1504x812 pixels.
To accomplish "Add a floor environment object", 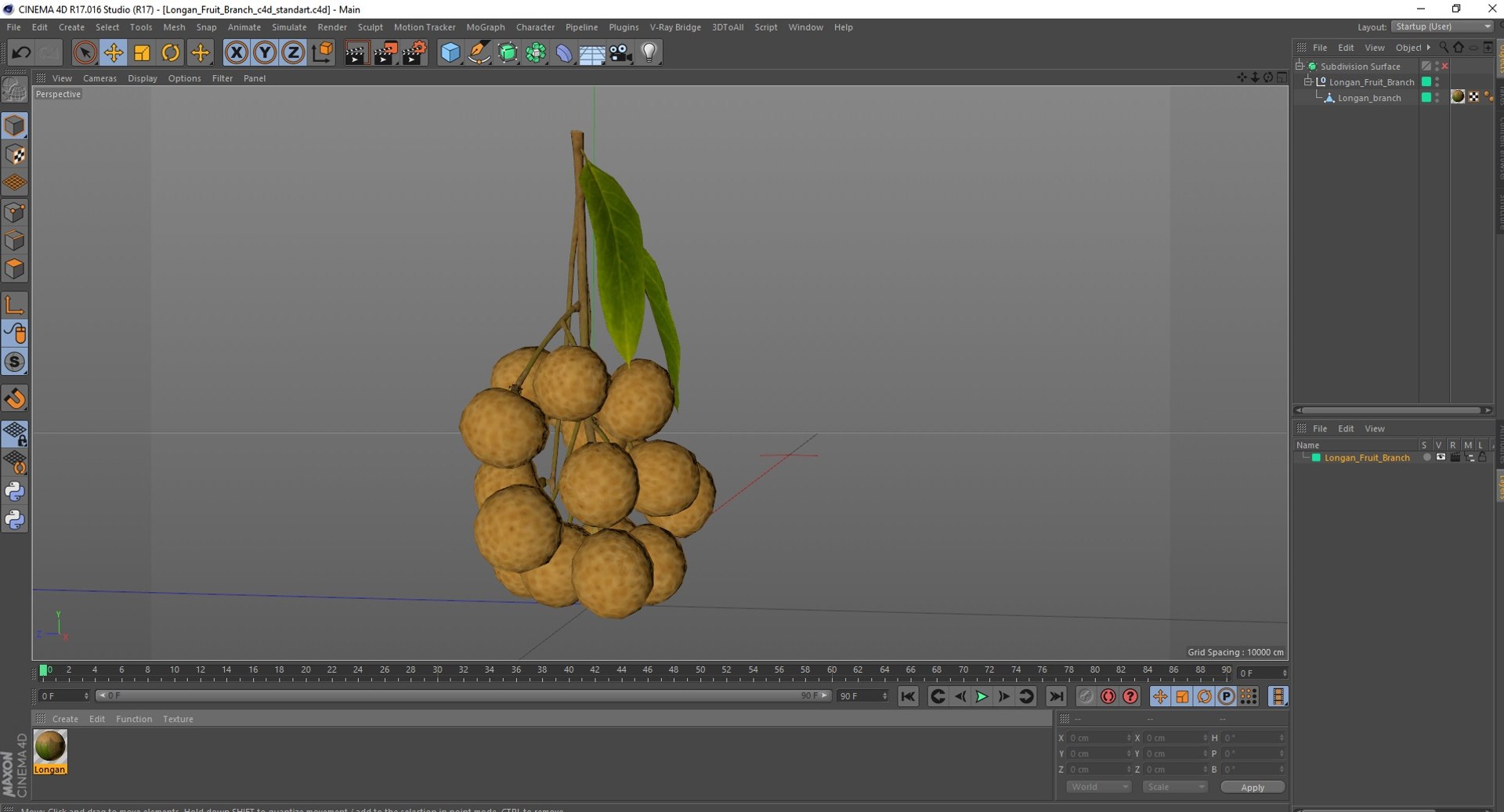I will (592, 53).
